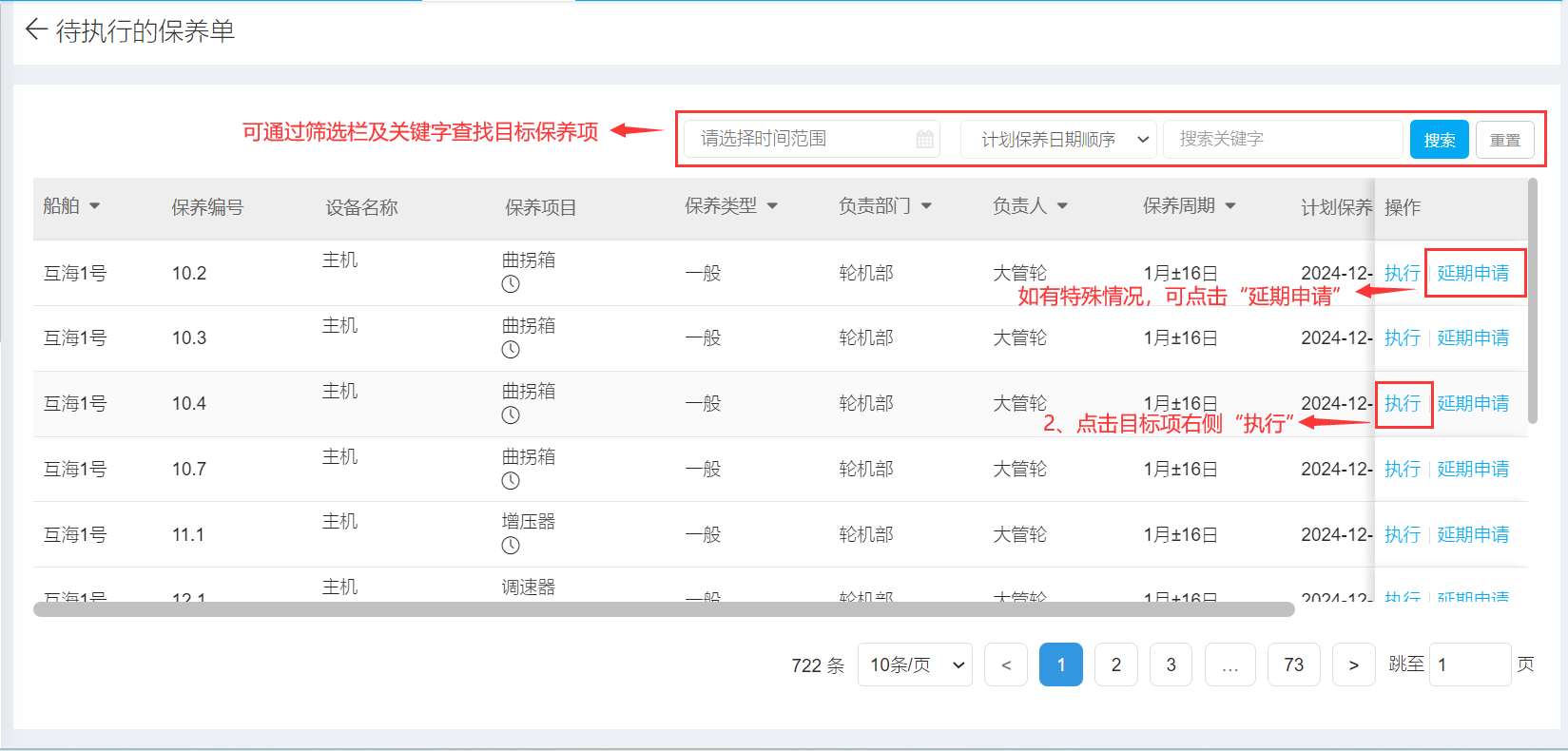Click the clock icon in row 10.3
This screenshot has height=751, width=1568.
(511, 350)
